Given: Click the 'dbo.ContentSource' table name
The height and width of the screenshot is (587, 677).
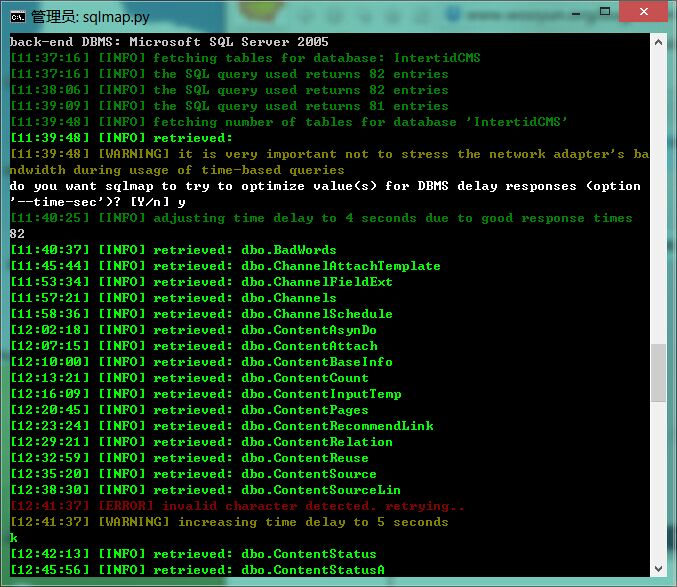Looking at the screenshot, I should [x=309, y=473].
